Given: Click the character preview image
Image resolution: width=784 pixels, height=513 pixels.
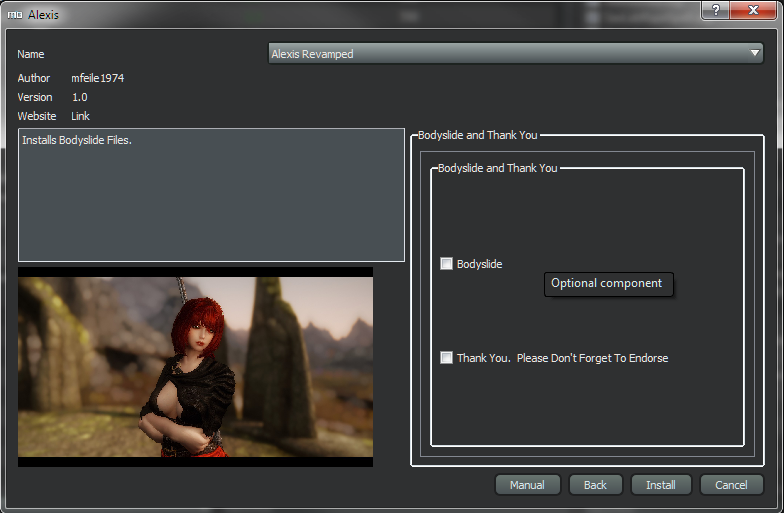Looking at the screenshot, I should pos(195,366).
